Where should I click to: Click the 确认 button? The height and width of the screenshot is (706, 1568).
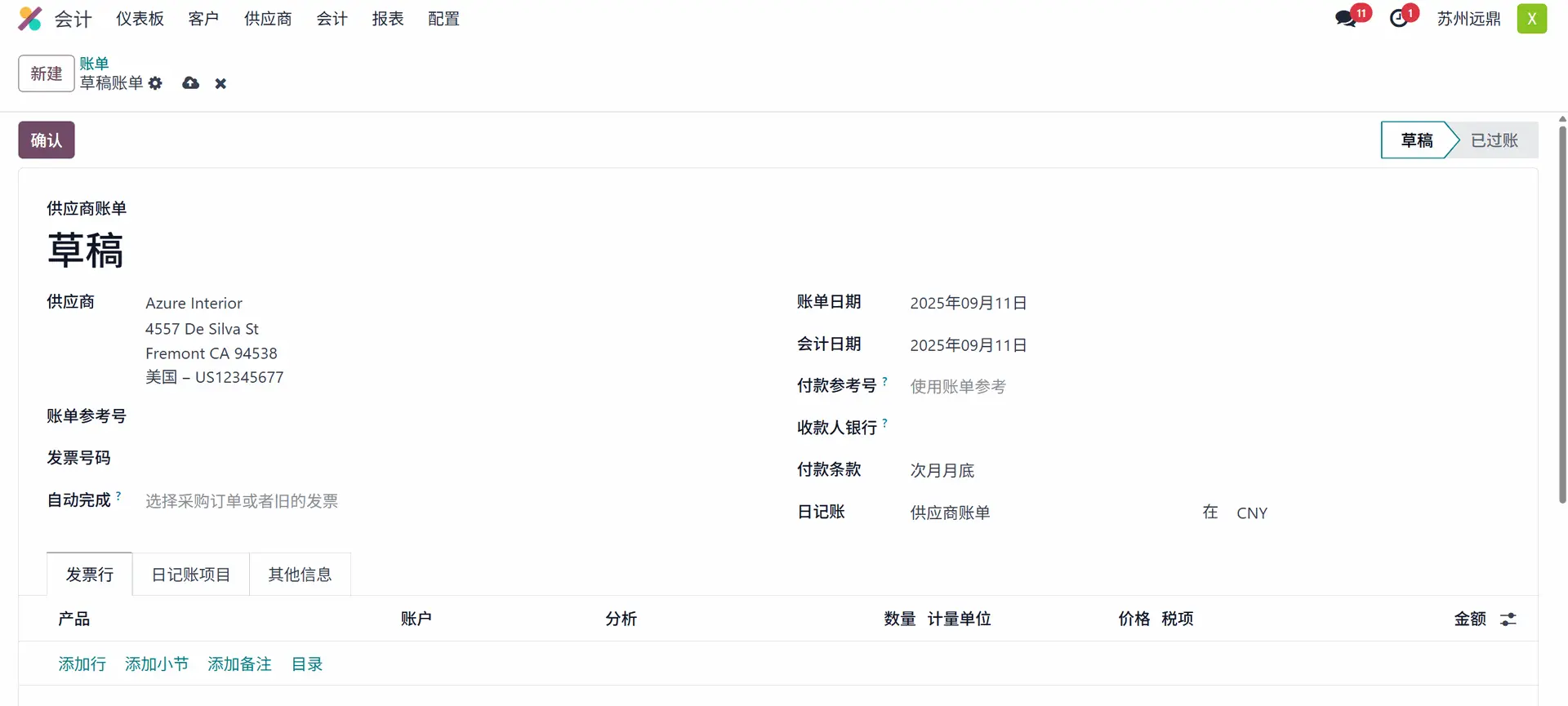47,140
